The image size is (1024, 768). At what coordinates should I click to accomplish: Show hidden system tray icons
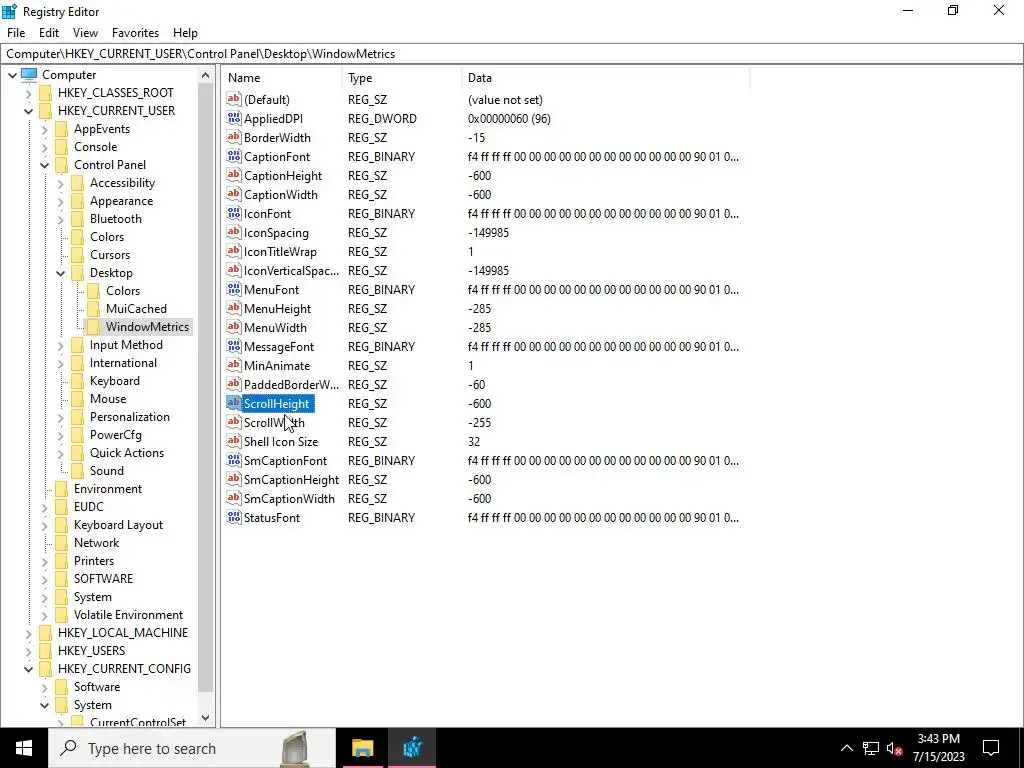(x=846, y=748)
